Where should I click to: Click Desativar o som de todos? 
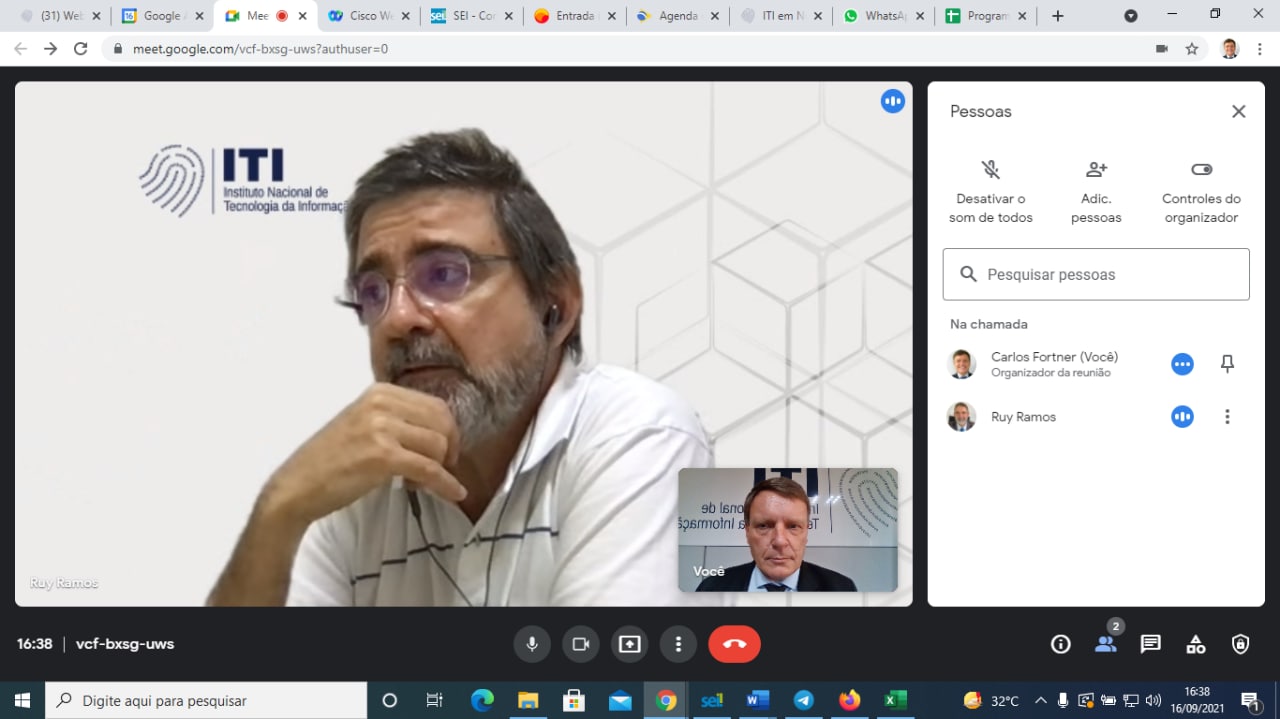click(x=990, y=192)
